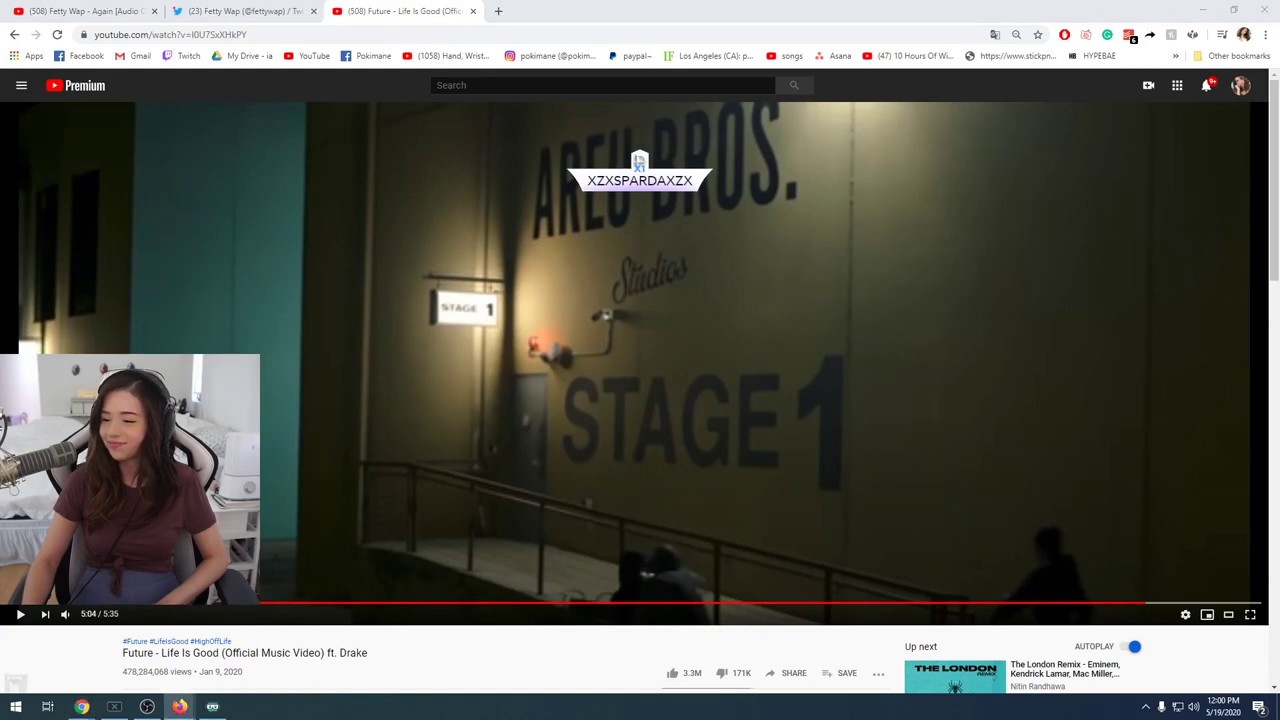Play the paused video
The height and width of the screenshot is (720, 1280).
(x=20, y=614)
